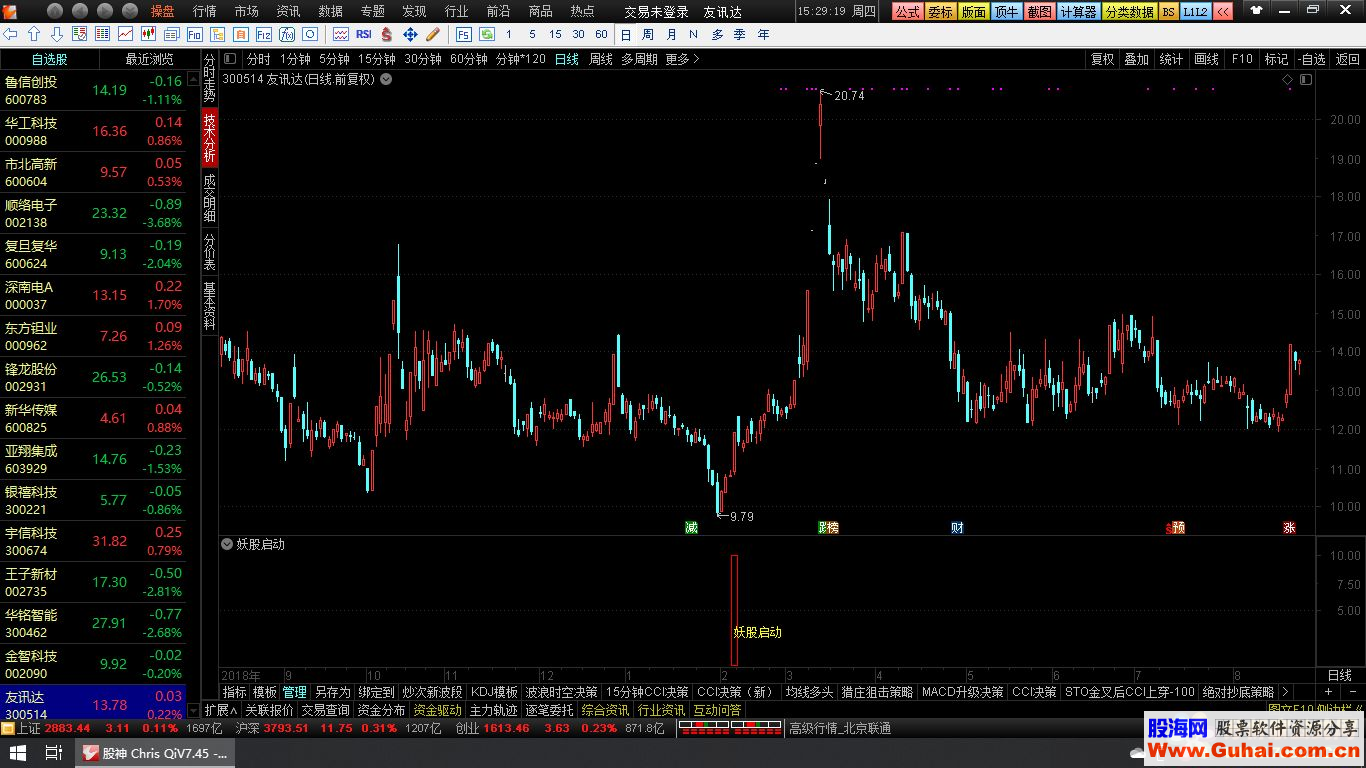The width and height of the screenshot is (1366, 768).
Task: Click the << collapse button
Action: pos(1222,12)
